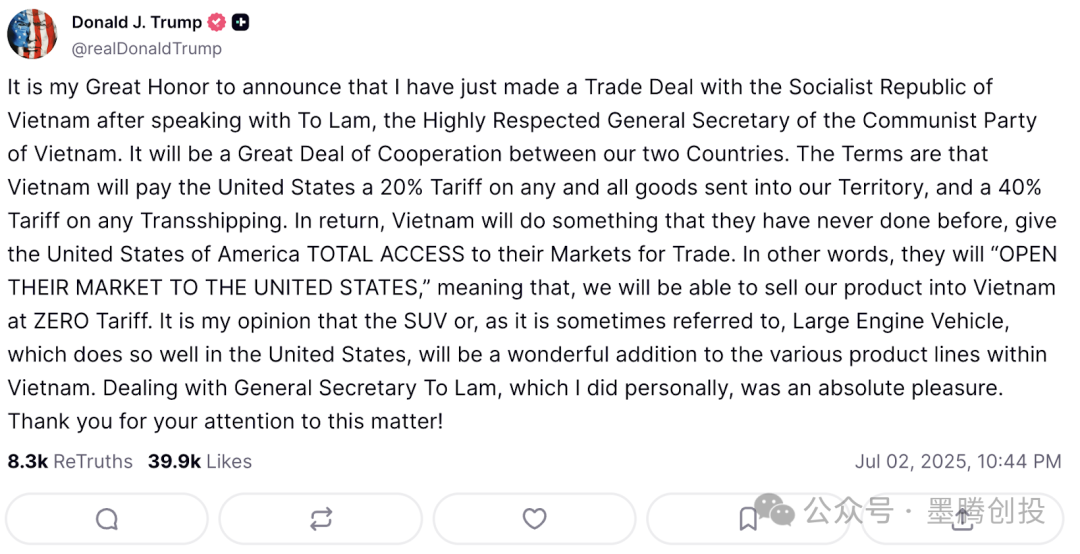Click the black plus badge beside the name
The image size is (1080, 554).
[x=240, y=22]
